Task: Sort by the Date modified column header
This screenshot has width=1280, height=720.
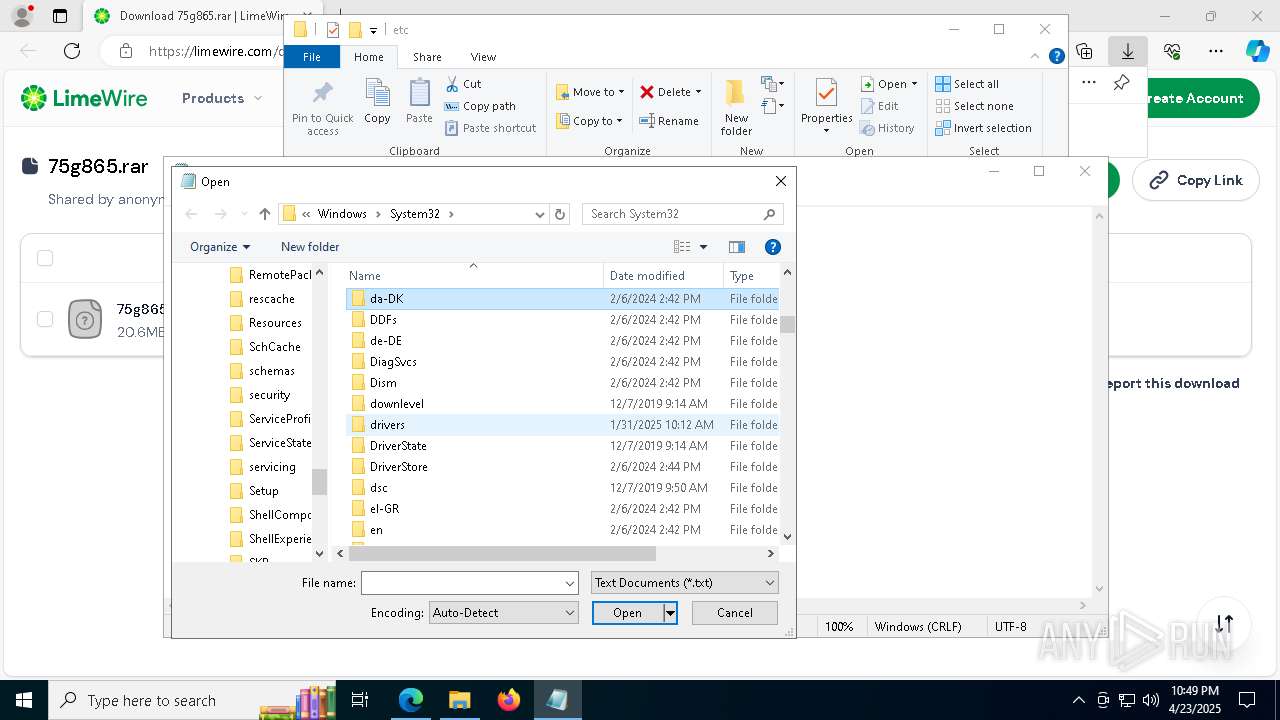Action: point(663,276)
